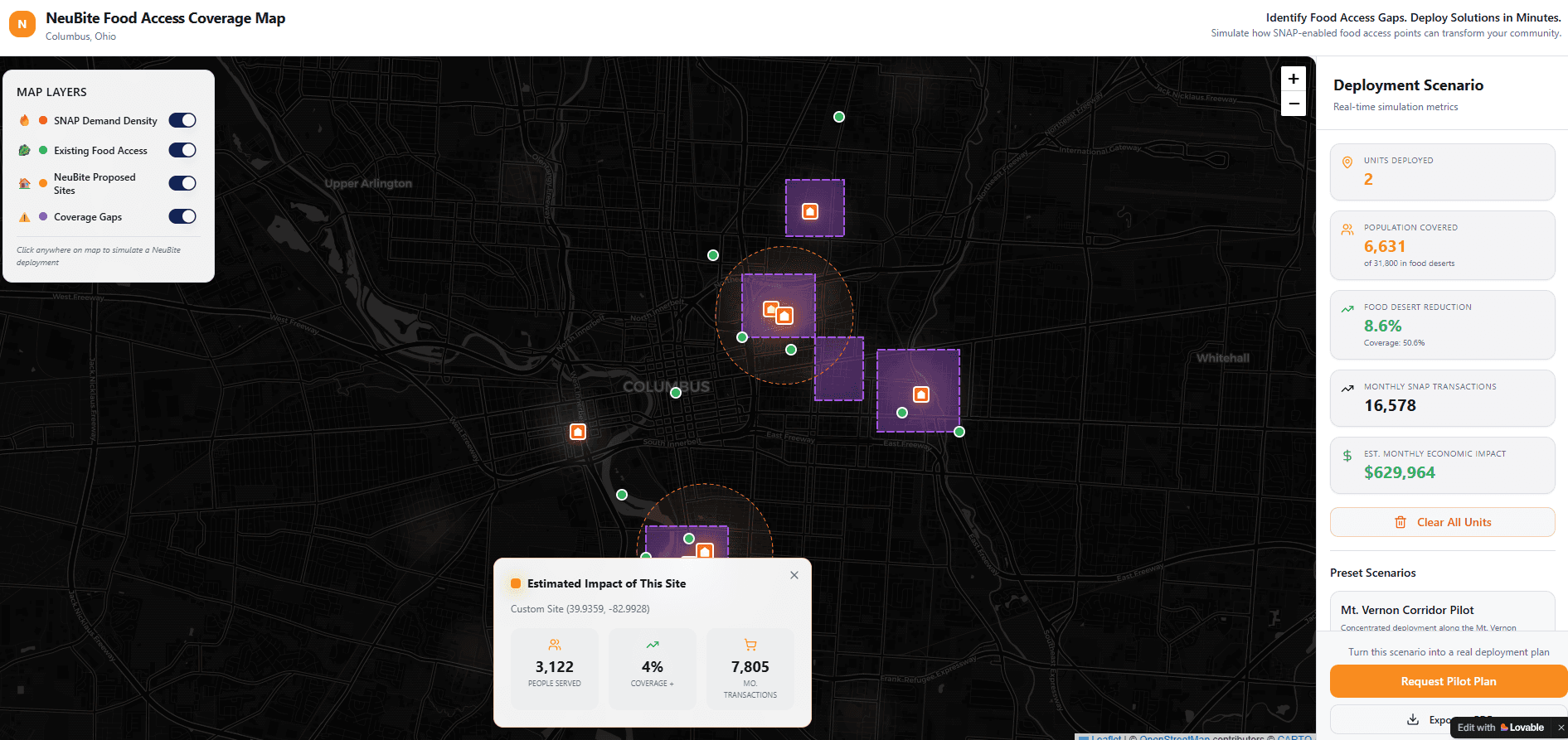1568x740 pixels.
Task: Click the trend icon in Monthly SNAP Transactions card
Action: 1347,388
